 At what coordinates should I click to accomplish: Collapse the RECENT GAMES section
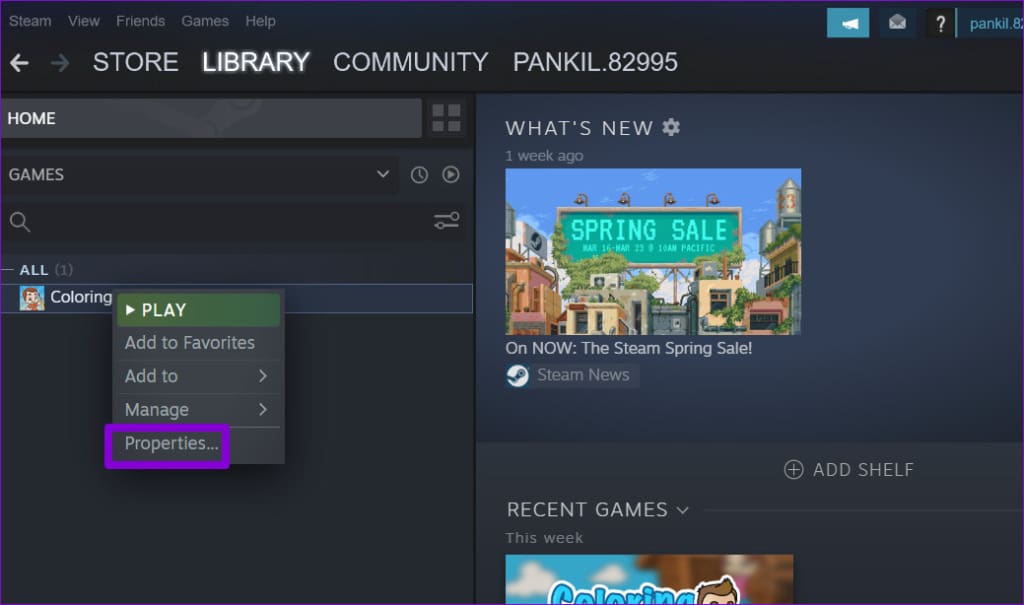(x=683, y=510)
